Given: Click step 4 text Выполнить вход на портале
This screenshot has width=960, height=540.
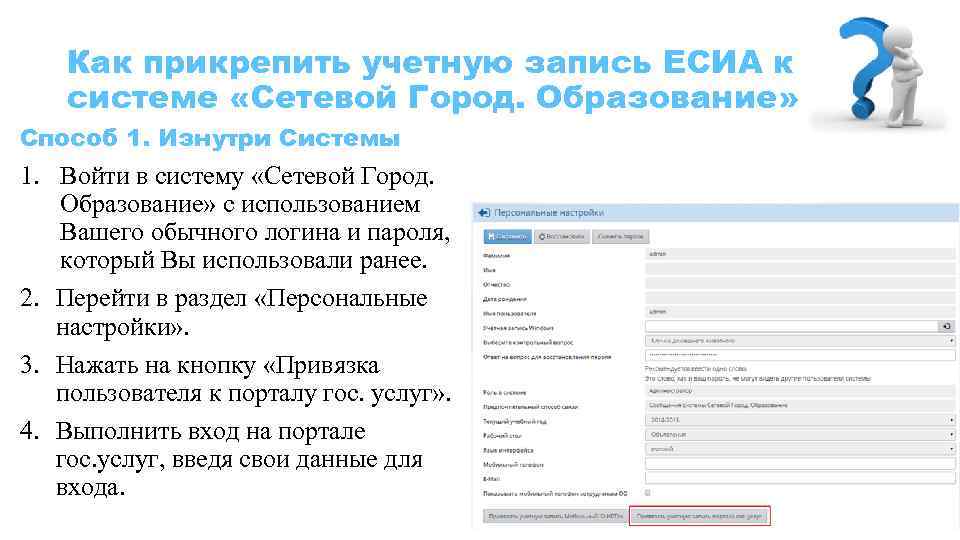Looking at the screenshot, I should 239,459.
